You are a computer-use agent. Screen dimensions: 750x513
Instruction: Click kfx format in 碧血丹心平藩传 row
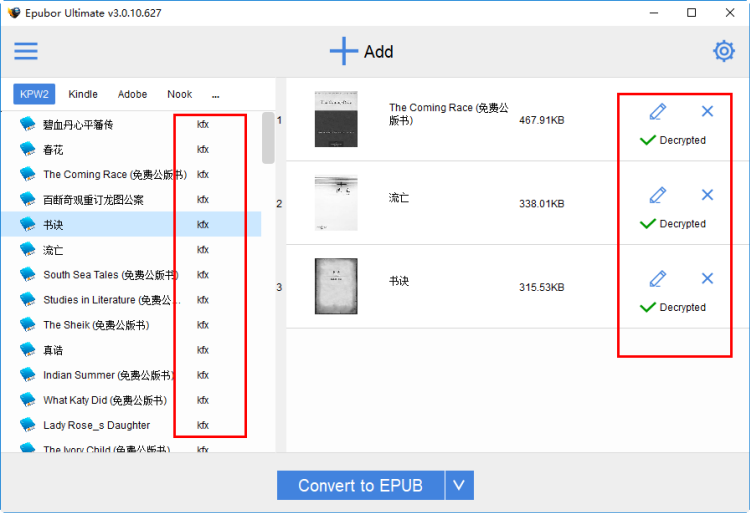click(203, 124)
